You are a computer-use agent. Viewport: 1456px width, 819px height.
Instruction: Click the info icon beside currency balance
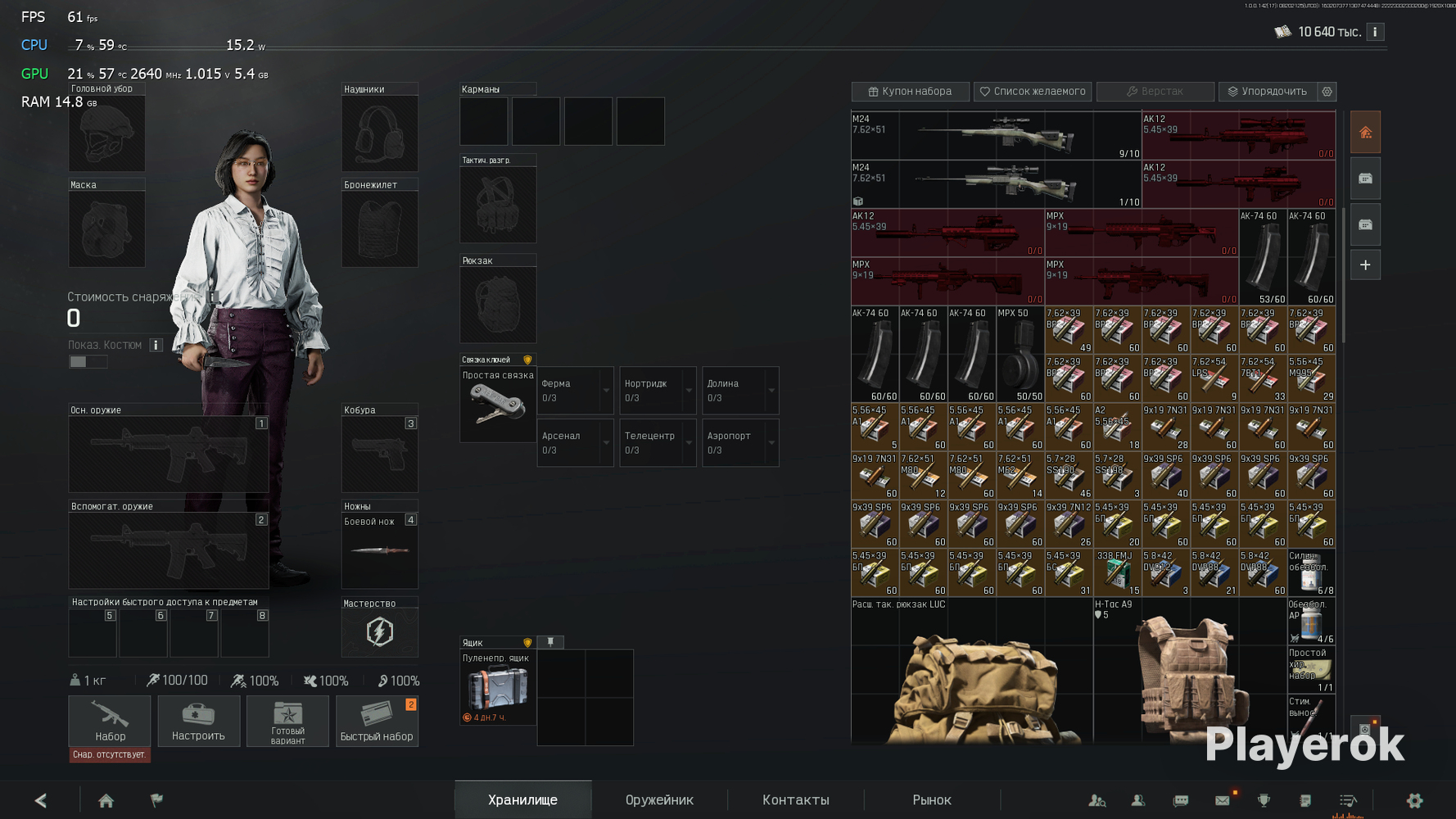[1375, 32]
